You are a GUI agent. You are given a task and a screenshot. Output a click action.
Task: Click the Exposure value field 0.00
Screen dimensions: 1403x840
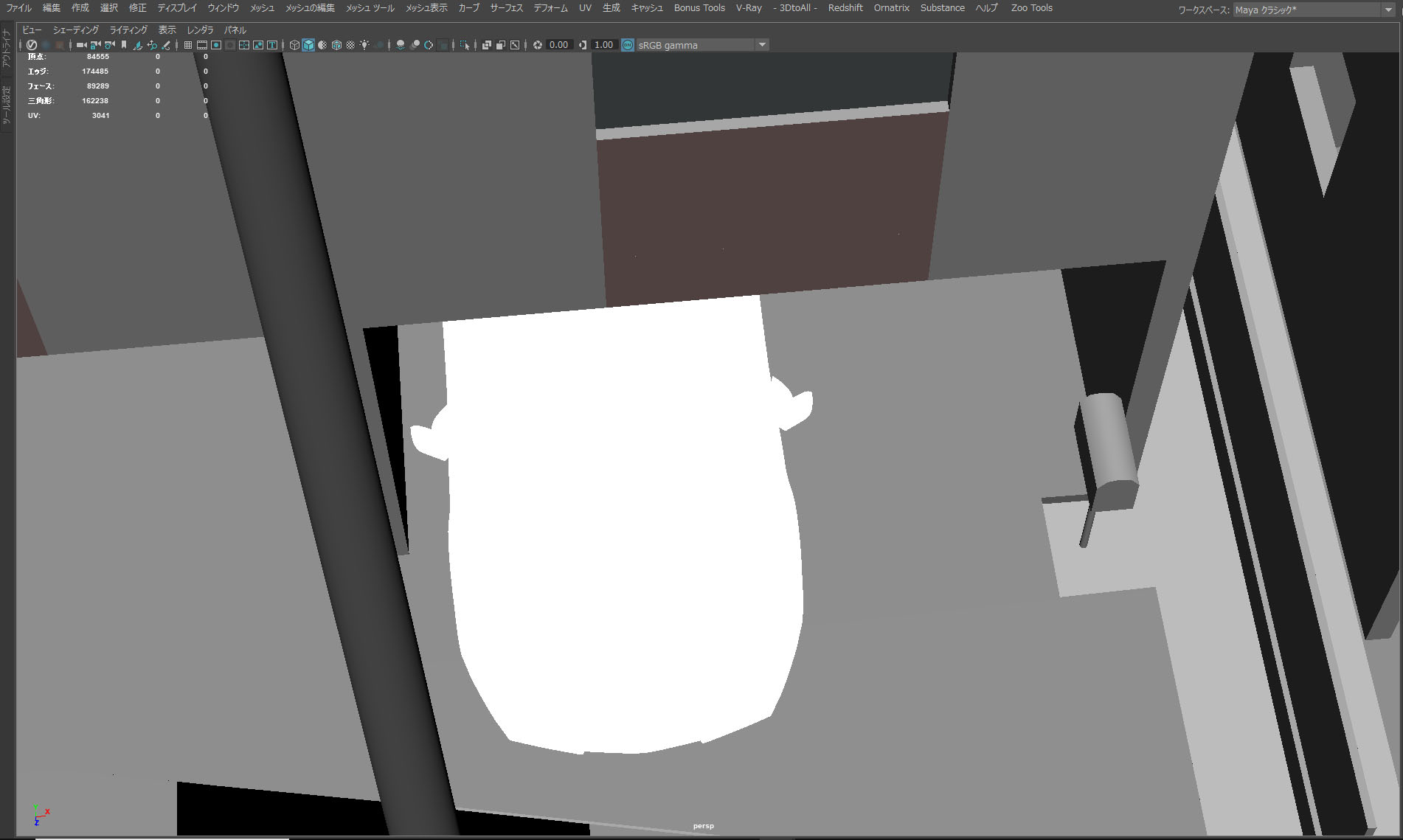(559, 45)
